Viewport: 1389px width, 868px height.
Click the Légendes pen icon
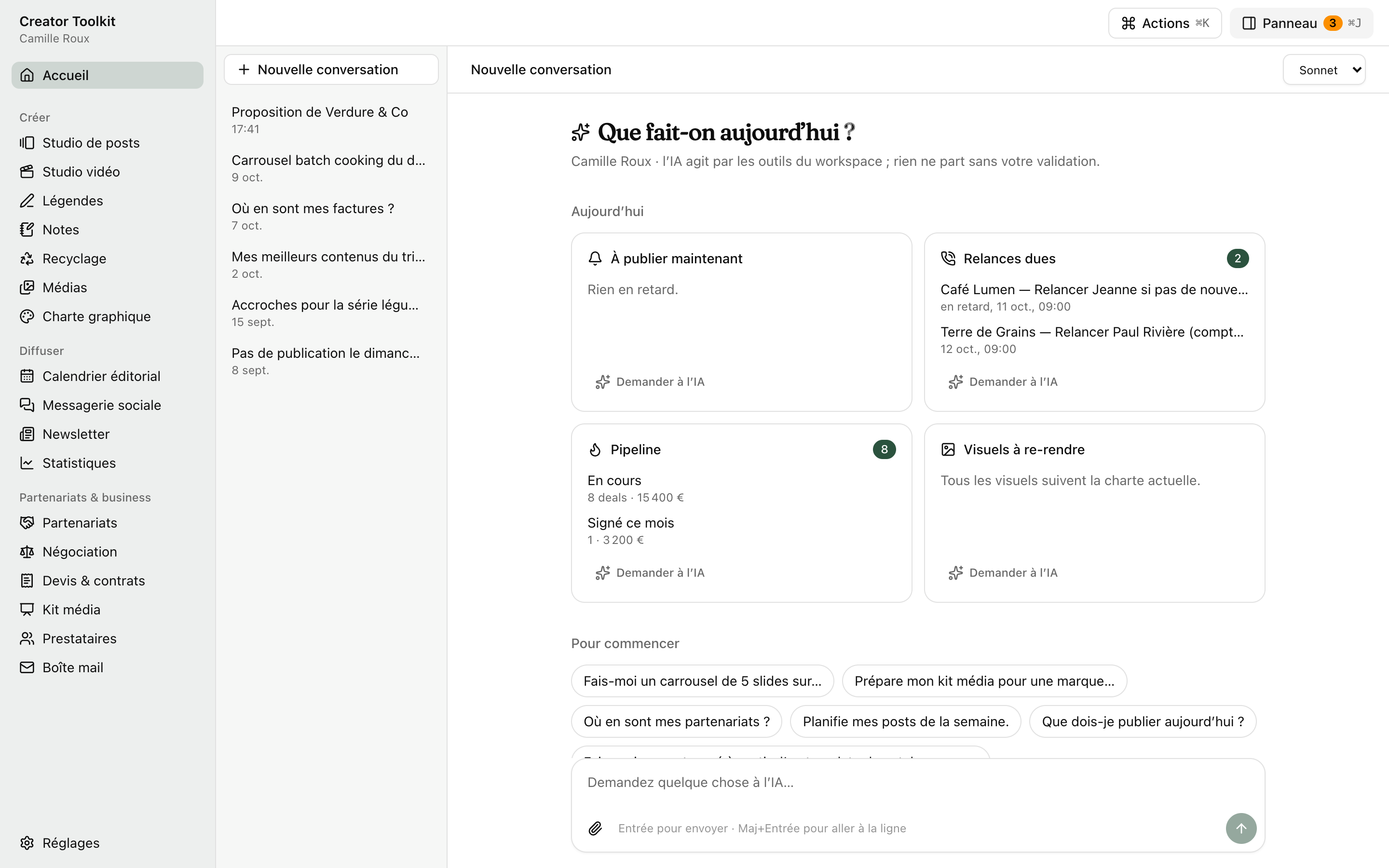(27, 200)
